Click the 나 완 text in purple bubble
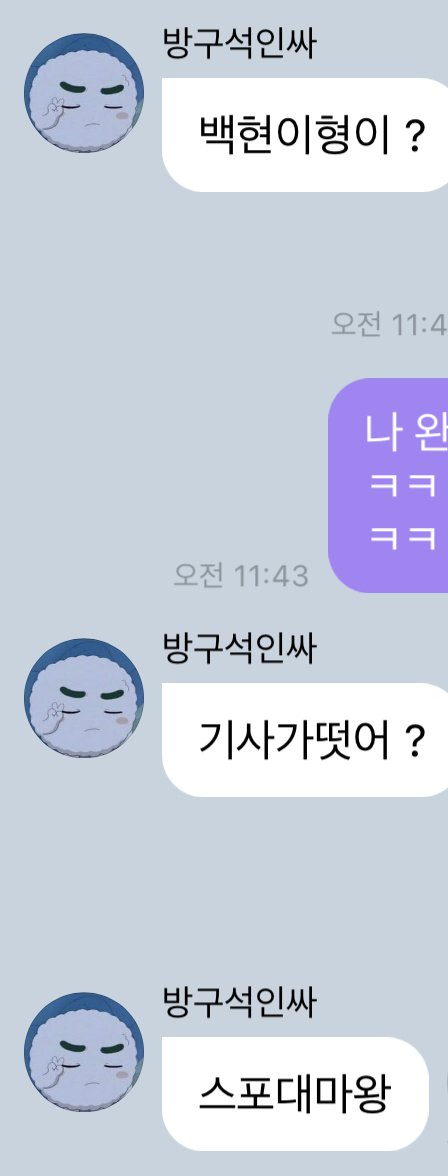 pos(406,432)
